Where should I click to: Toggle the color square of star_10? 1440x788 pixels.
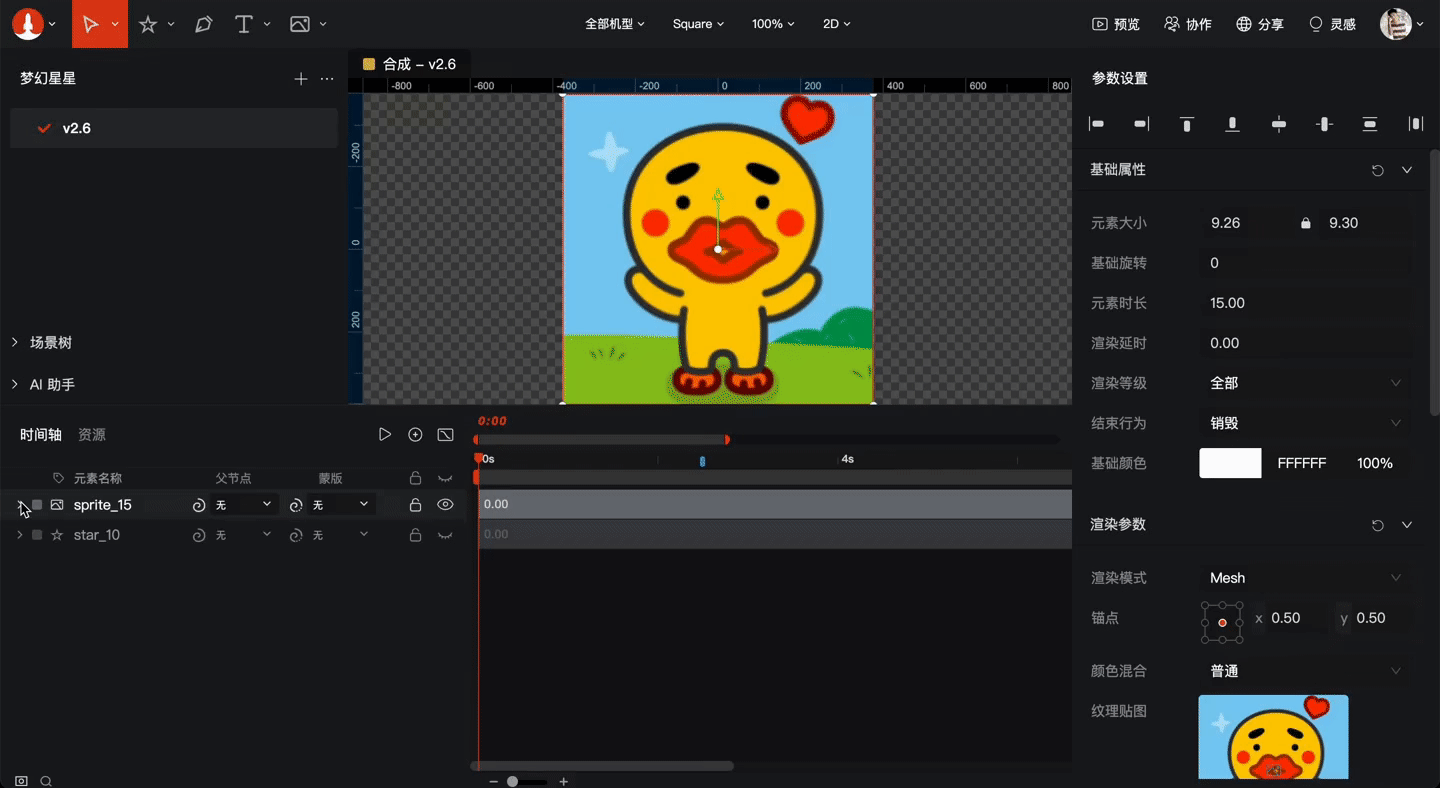(37, 535)
